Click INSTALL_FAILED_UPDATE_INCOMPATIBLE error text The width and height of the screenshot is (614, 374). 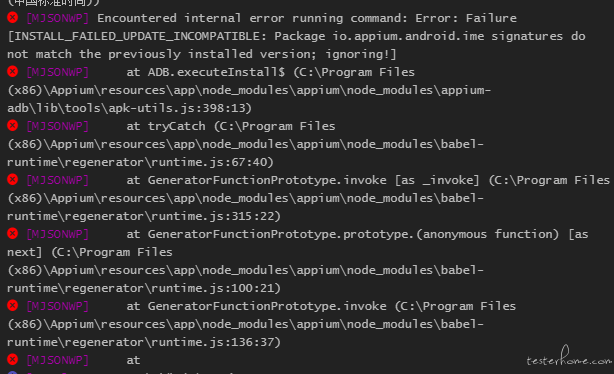pyautogui.click(x=140, y=36)
